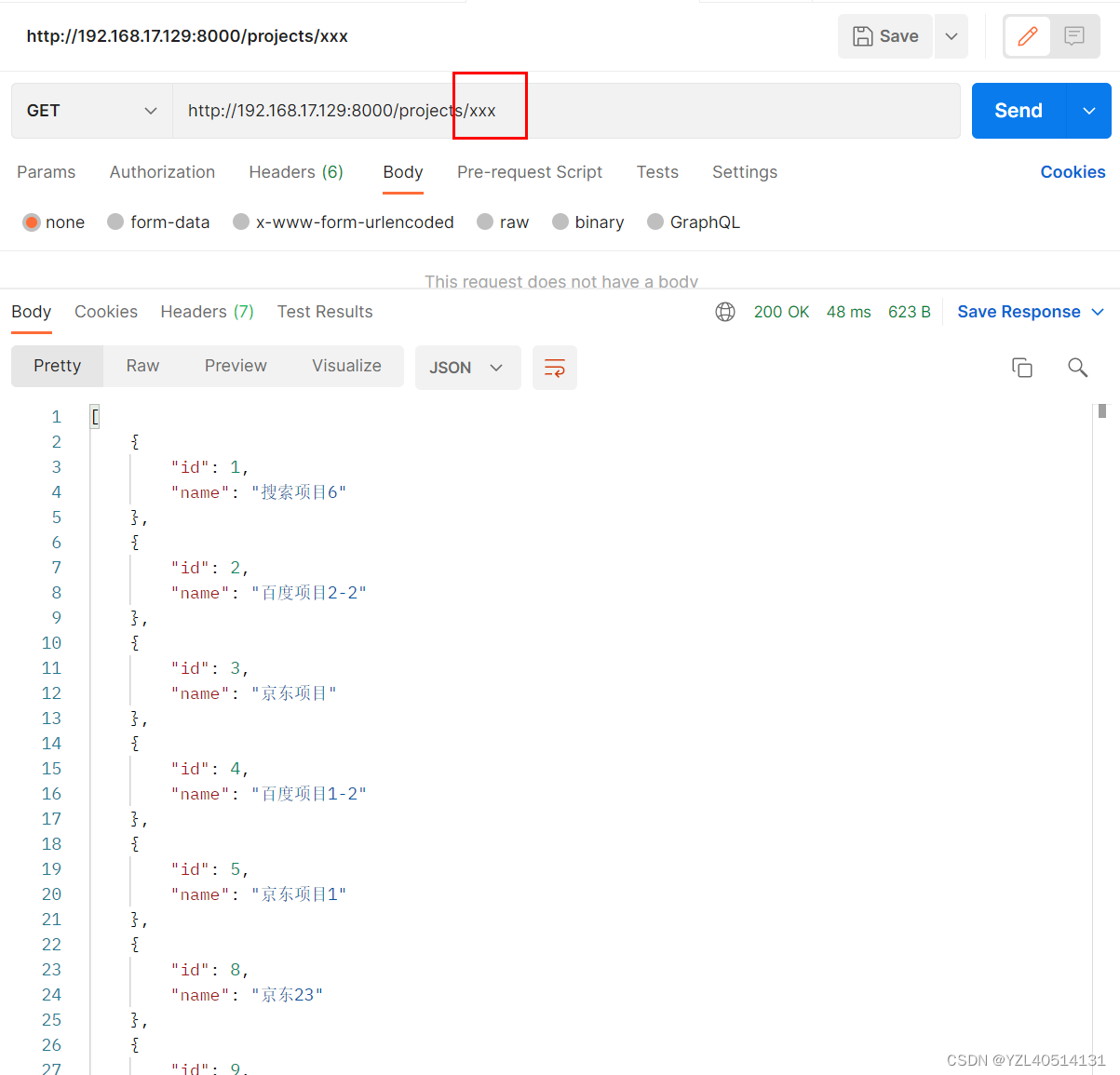Open the GET method dropdown
Screen dimensions: 1120x1075
(x=91, y=111)
